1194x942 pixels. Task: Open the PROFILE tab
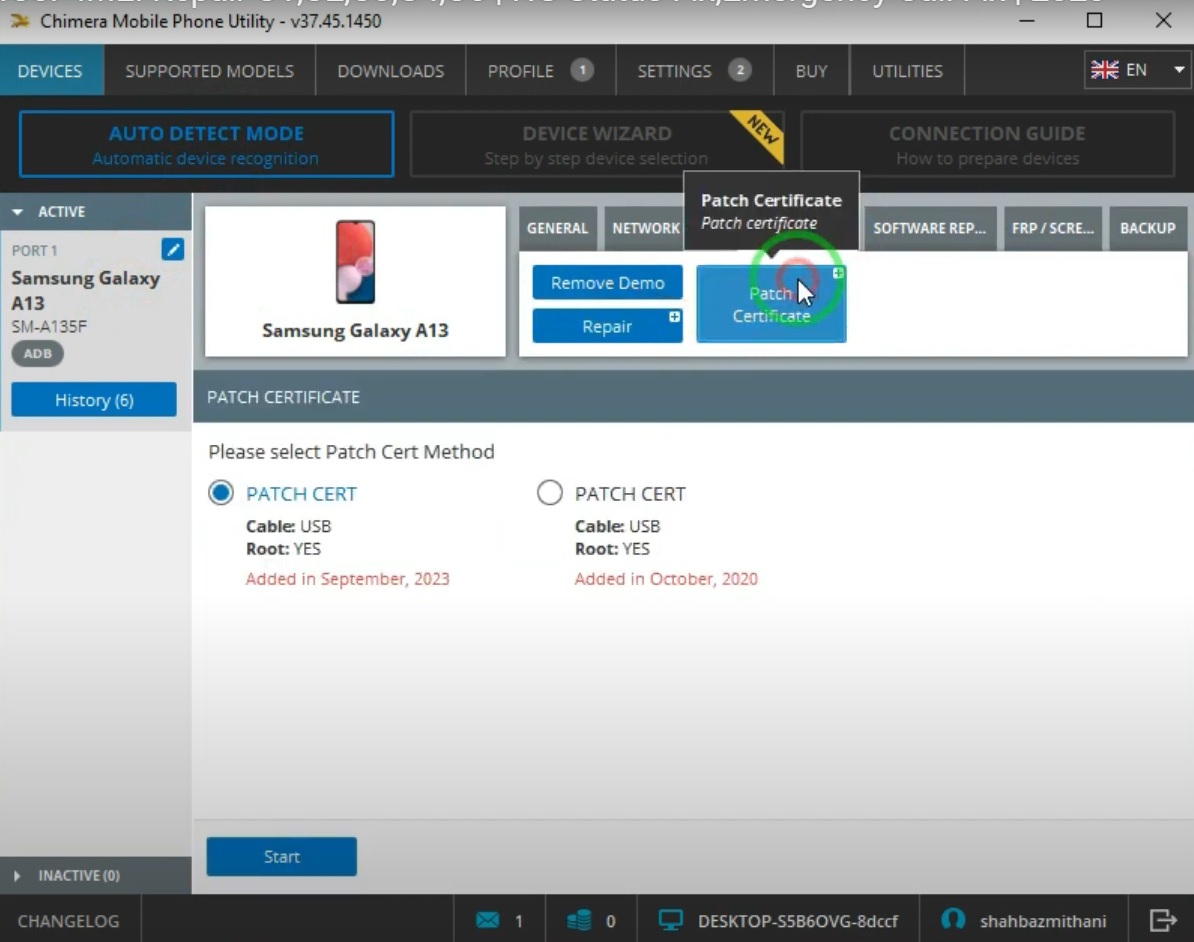pos(541,71)
